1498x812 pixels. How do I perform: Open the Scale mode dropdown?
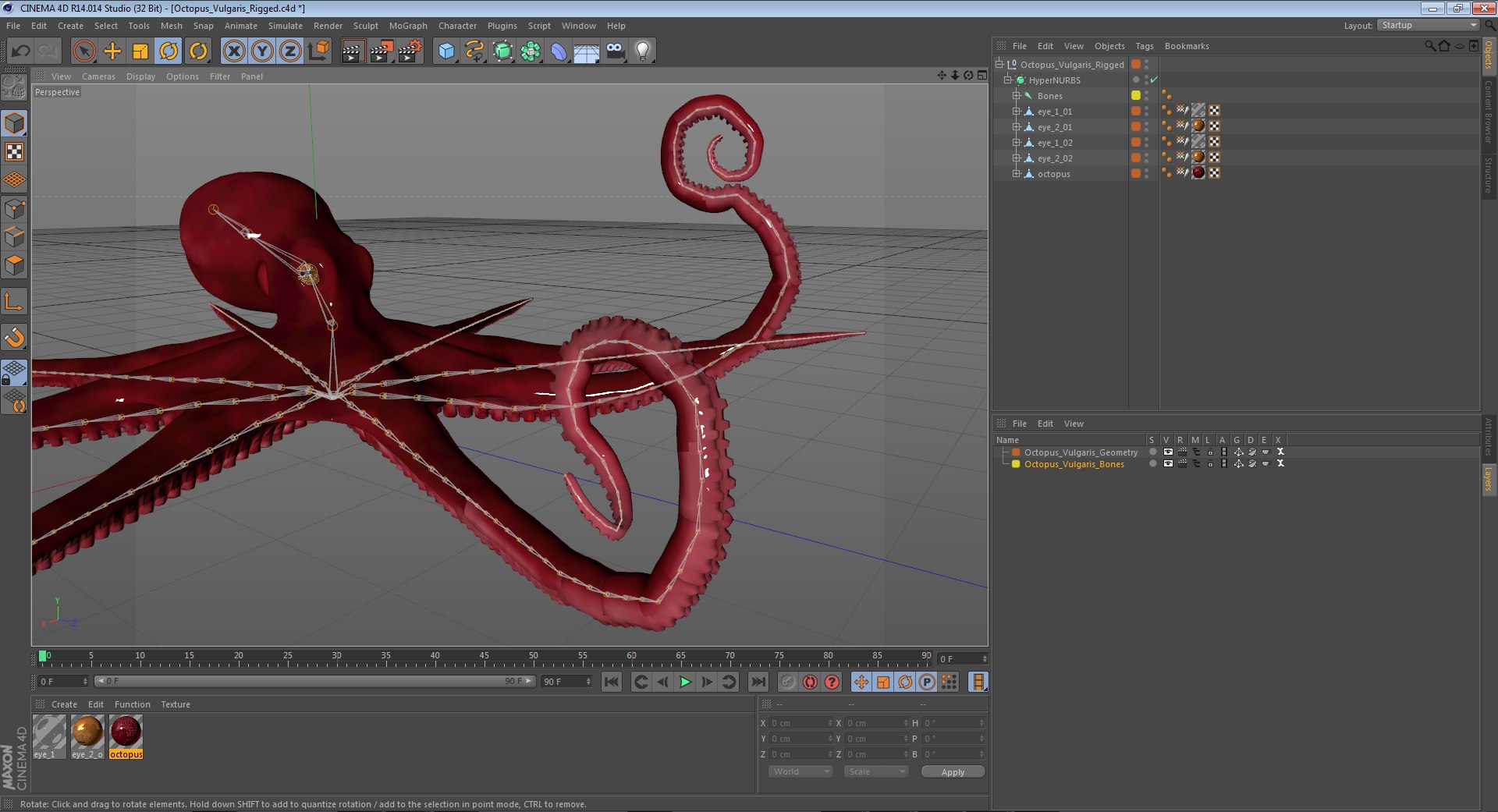(876, 771)
